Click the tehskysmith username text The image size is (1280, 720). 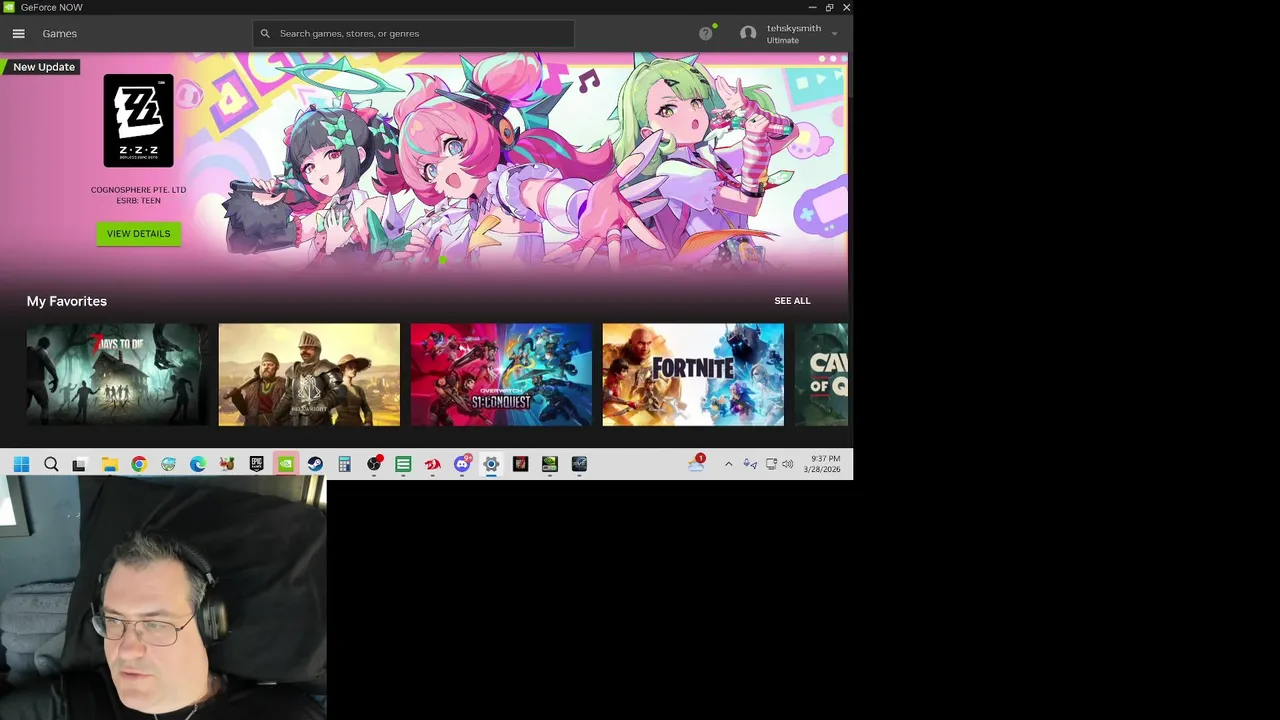point(794,28)
